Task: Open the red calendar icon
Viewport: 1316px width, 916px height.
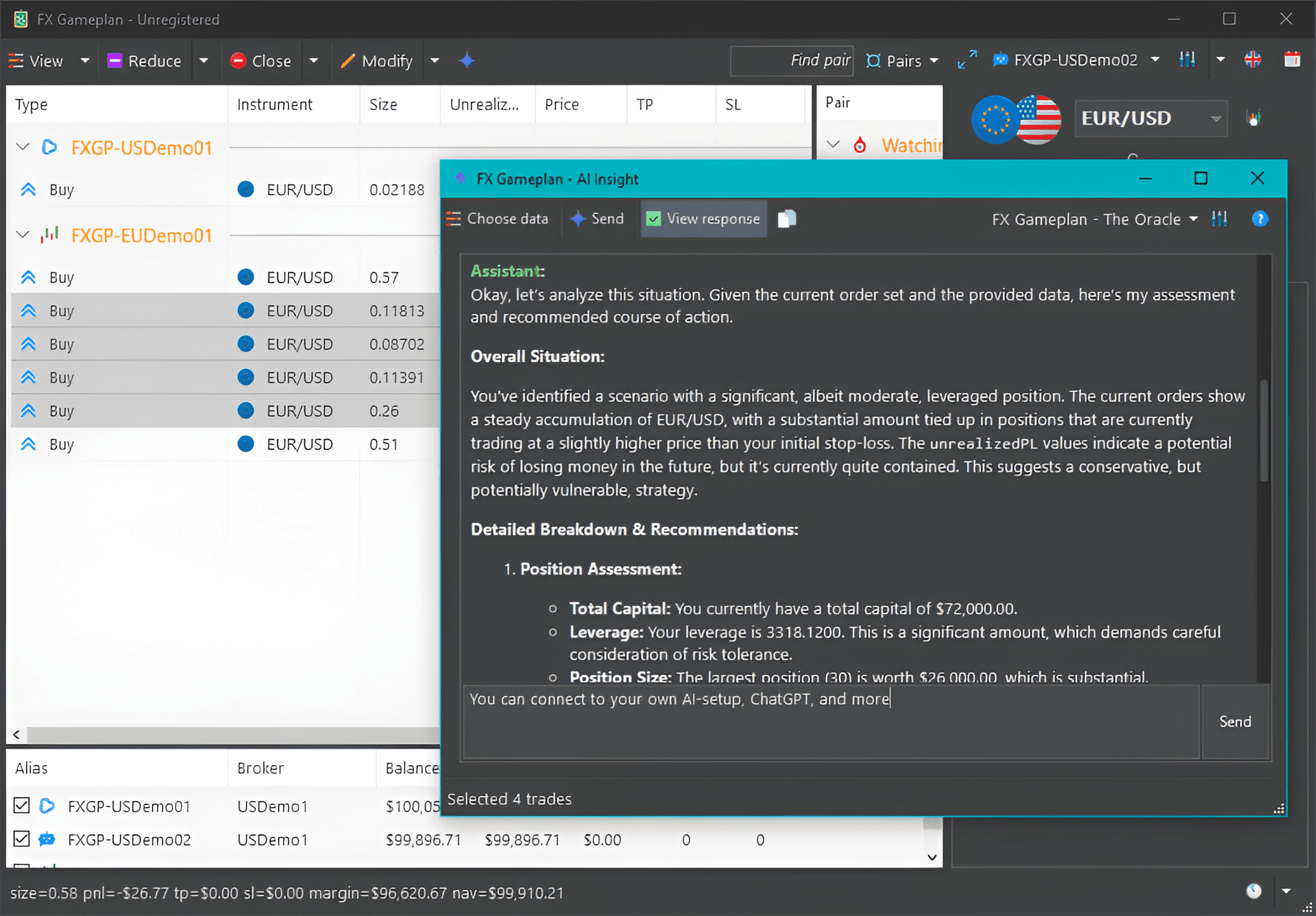Action: click(1292, 60)
